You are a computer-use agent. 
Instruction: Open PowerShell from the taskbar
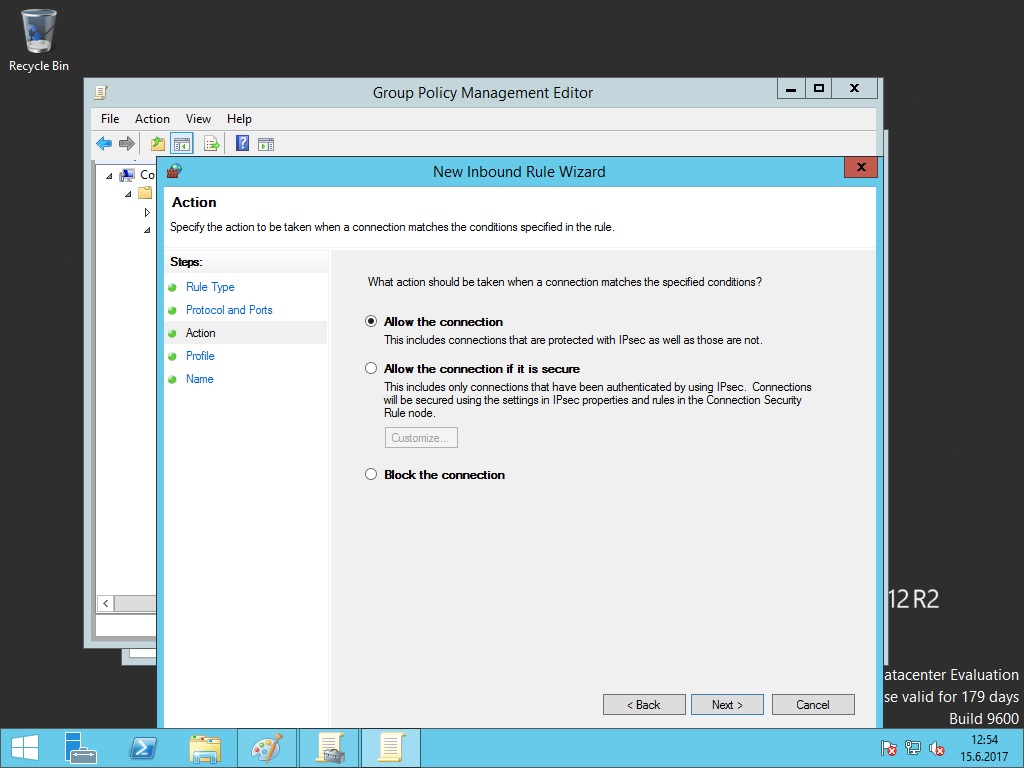[x=143, y=748]
